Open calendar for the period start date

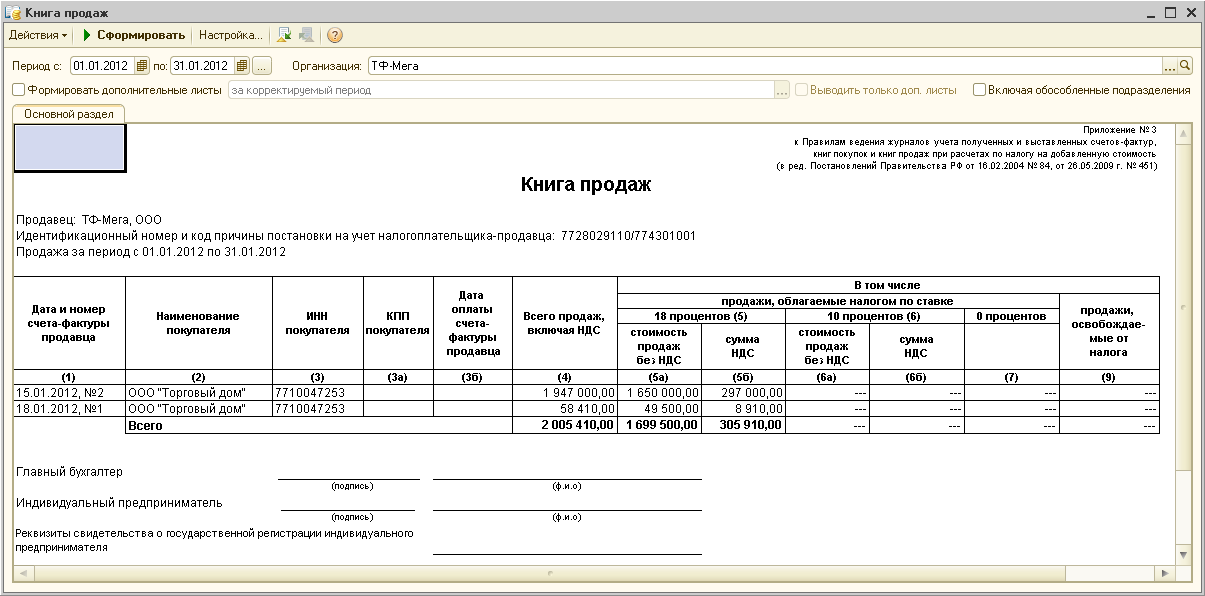pyautogui.click(x=142, y=66)
